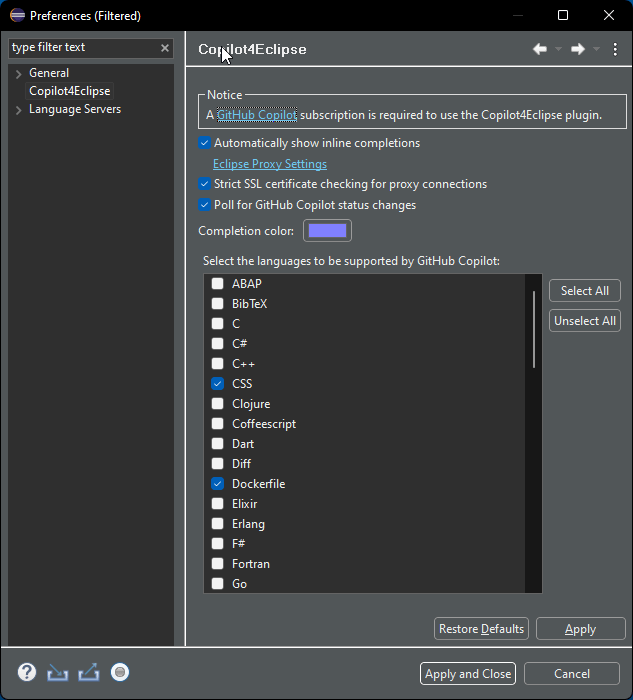This screenshot has height=700, width=633.
Task: Check the Elixir language checkbox
Action: click(x=217, y=504)
